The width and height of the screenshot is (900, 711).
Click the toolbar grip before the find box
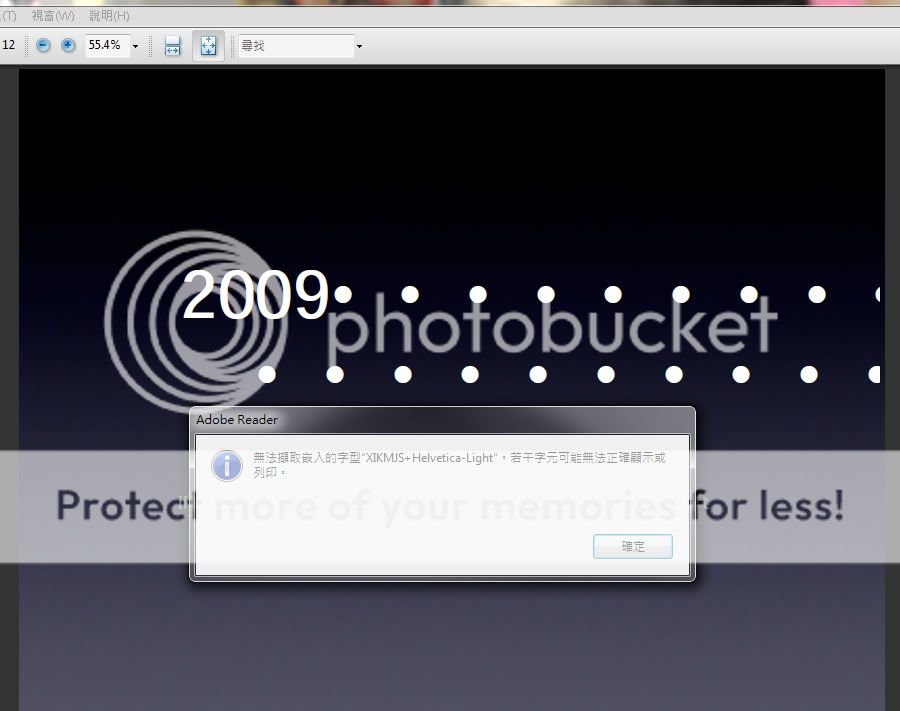coord(233,46)
